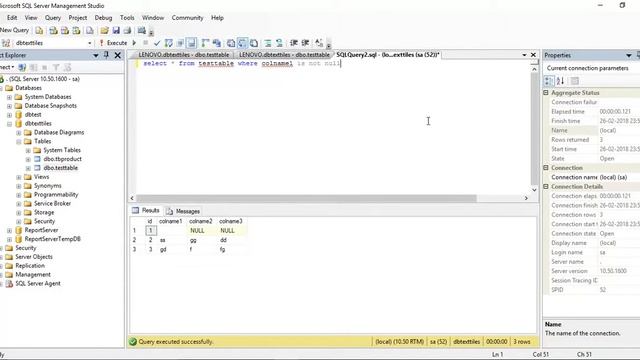
Task: Collapse the dbtexttiles database node
Action: coord(9,124)
